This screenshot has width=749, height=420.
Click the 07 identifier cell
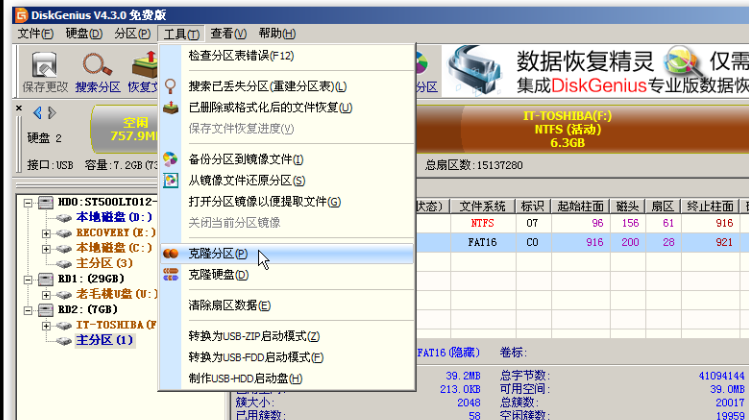pos(533,223)
